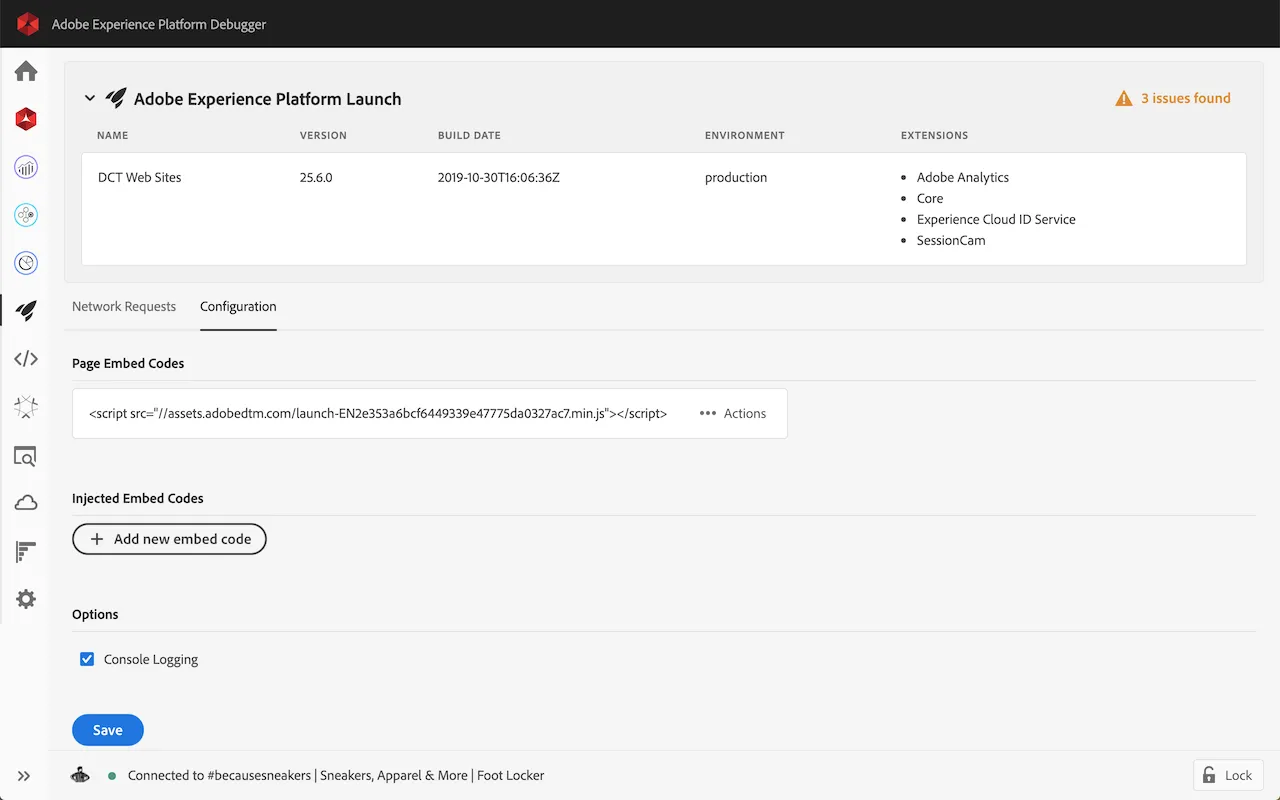Open the page inspector panel from the sidebar
The width and height of the screenshot is (1280, 800).
25,455
